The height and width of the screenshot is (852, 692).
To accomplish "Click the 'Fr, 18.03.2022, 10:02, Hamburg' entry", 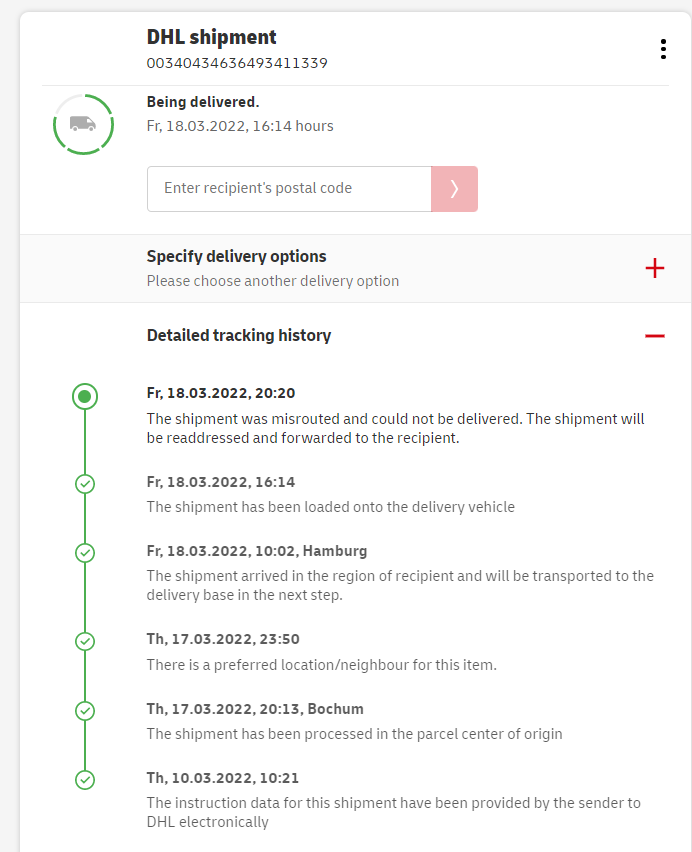I will pyautogui.click(x=257, y=551).
